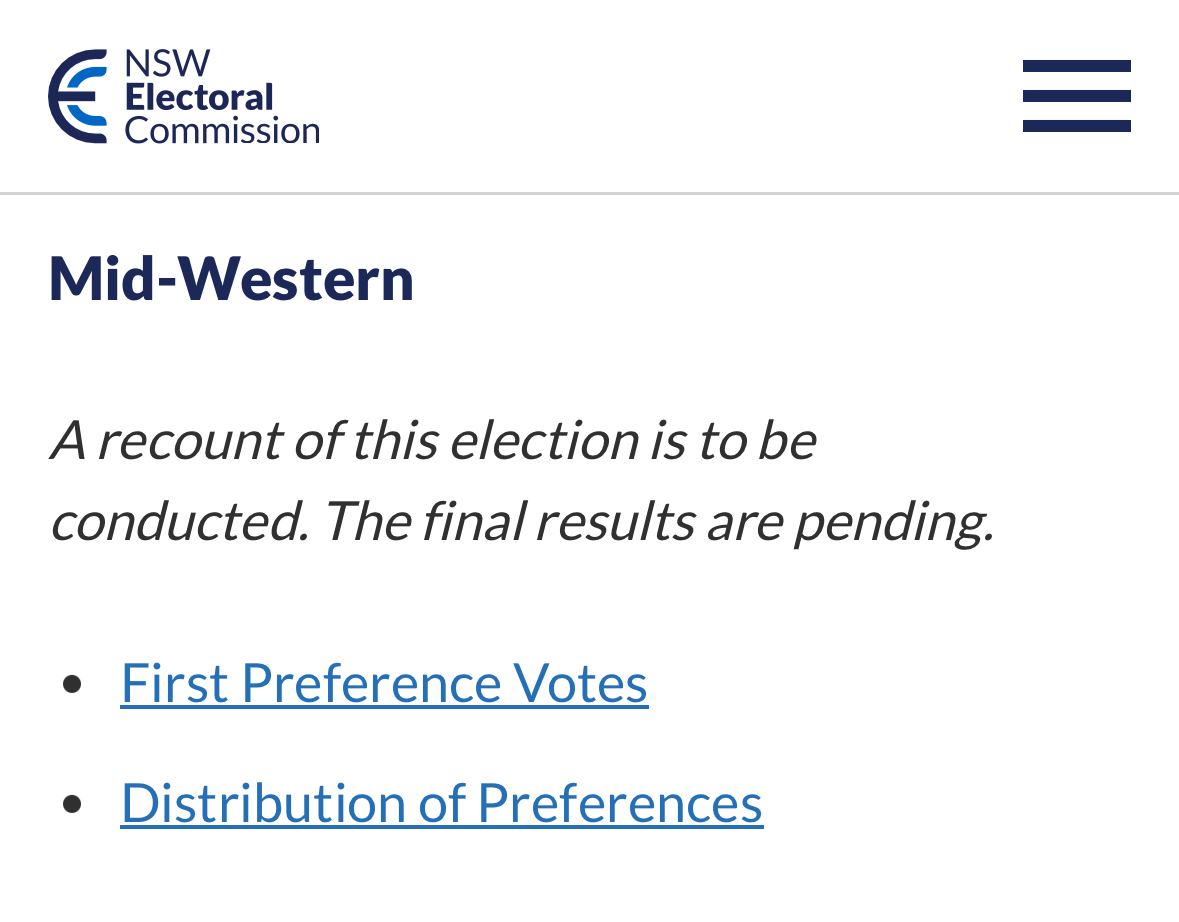The image size is (1179, 922).
Task: Click the "Commission" word in the logo
Action: point(221,130)
